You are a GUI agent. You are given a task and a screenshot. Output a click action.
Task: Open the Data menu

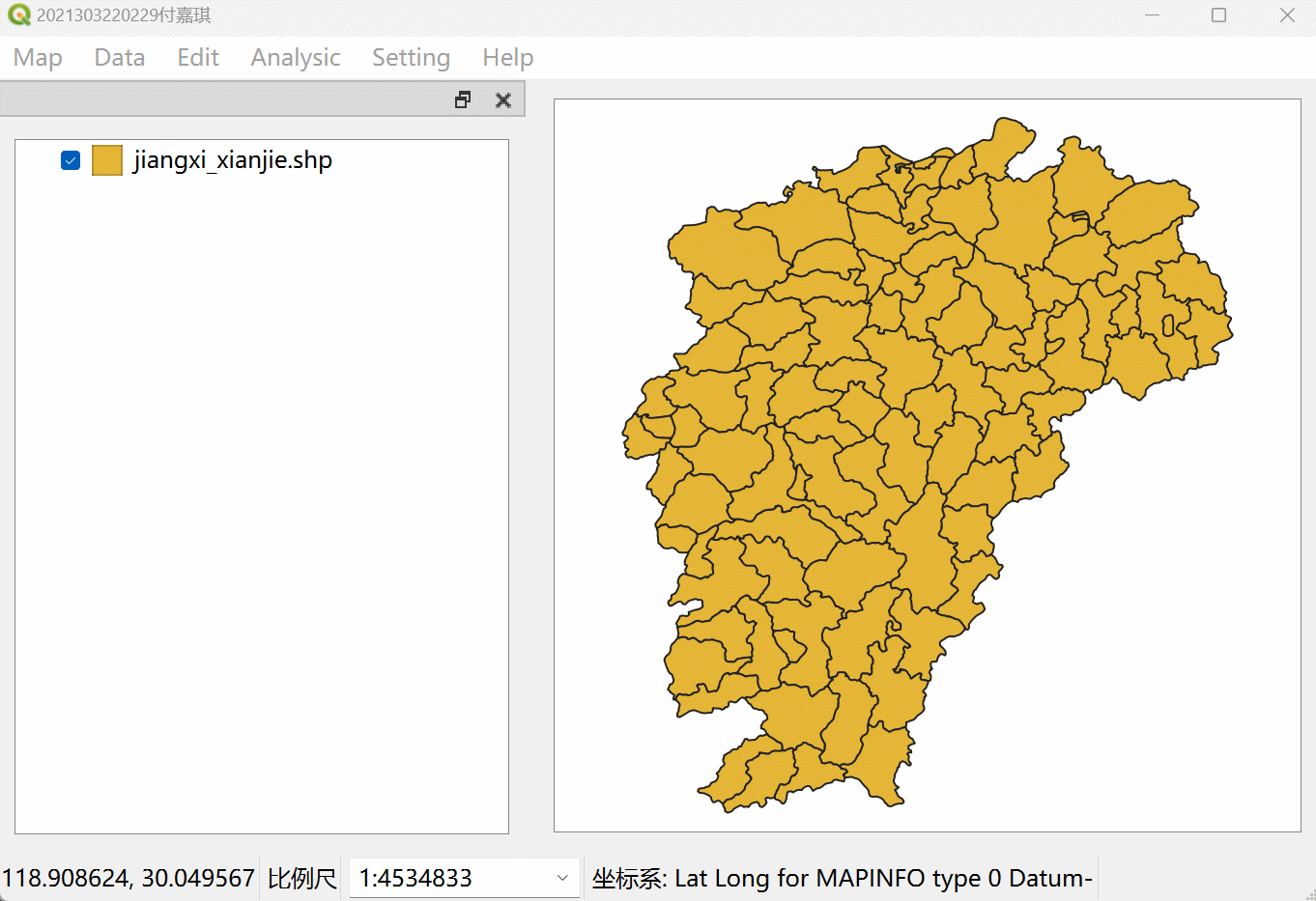click(120, 58)
